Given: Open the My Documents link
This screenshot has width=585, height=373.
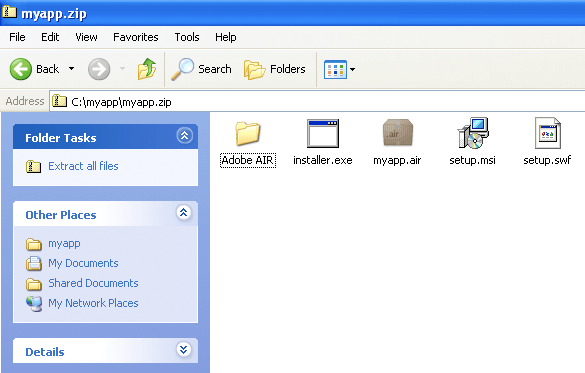Looking at the screenshot, I should [x=83, y=263].
